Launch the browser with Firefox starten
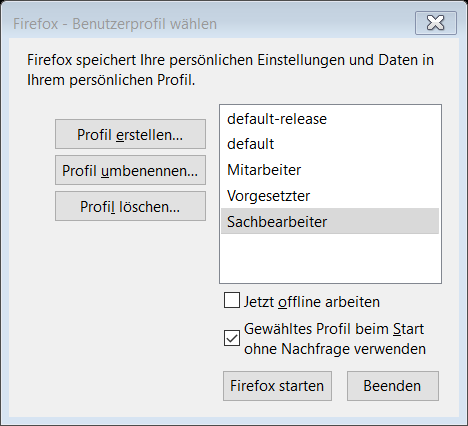The image size is (468, 426). point(277,386)
